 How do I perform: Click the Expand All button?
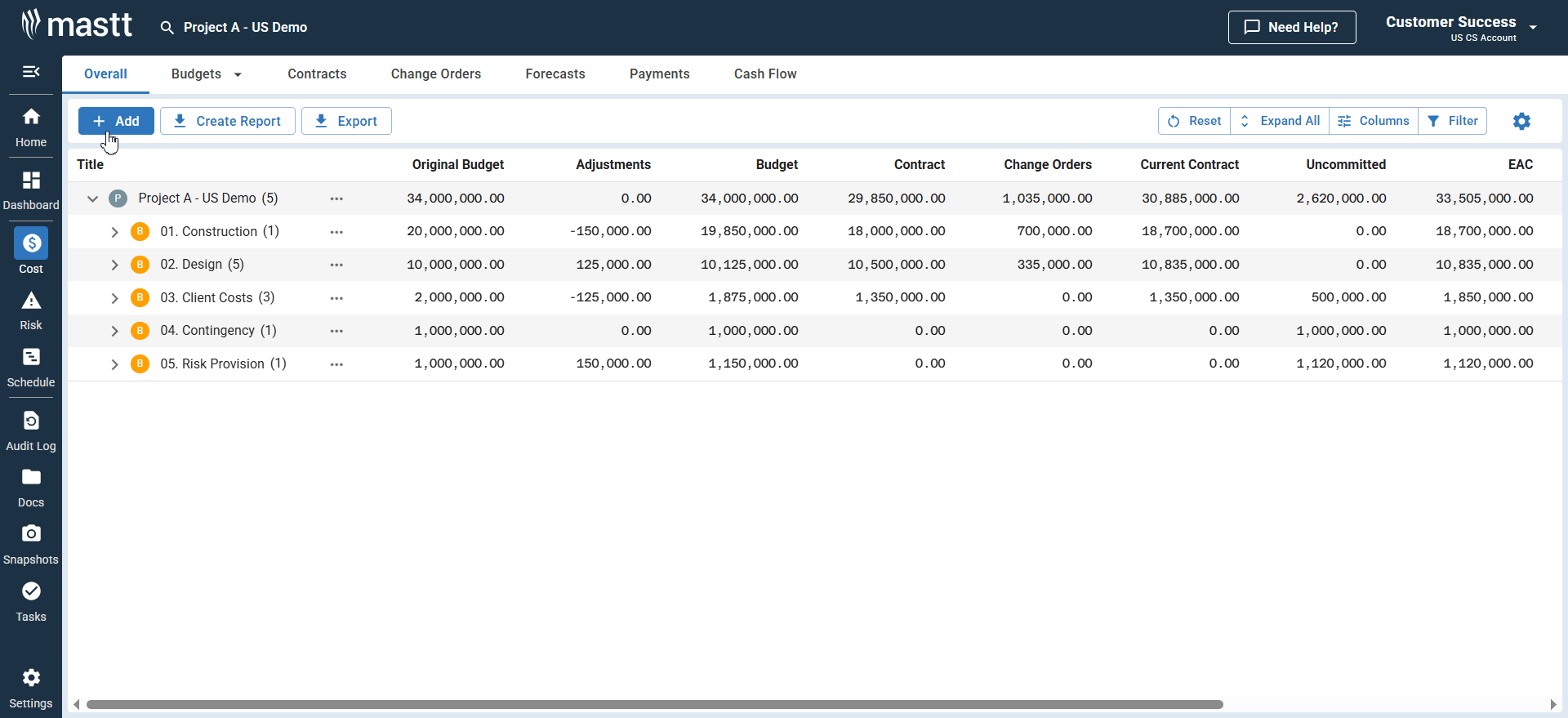[1280, 121]
